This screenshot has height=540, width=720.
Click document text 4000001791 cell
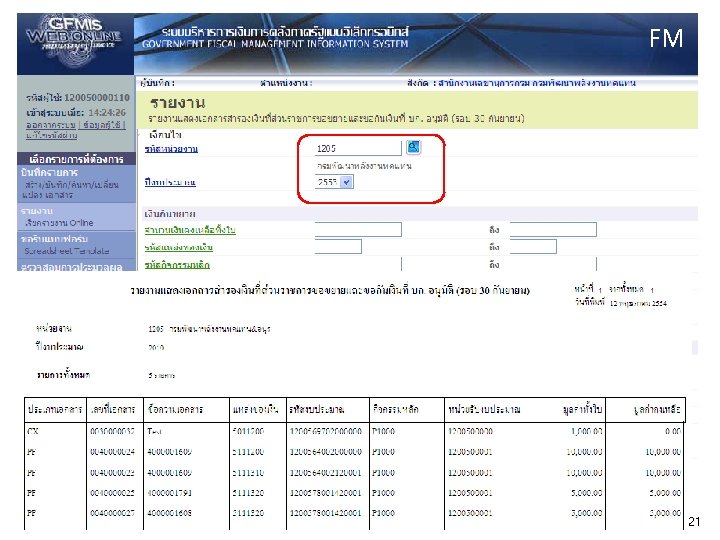click(169, 493)
